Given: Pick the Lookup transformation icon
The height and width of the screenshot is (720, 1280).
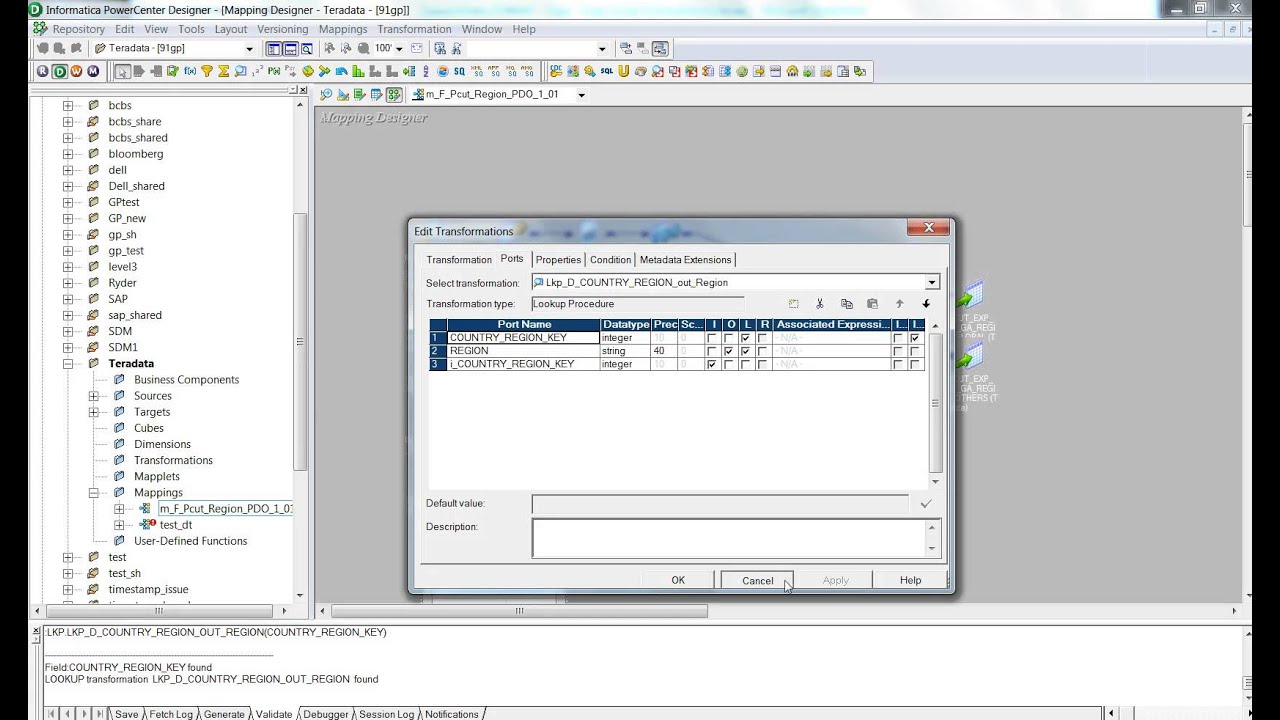Looking at the screenshot, I should pyautogui.click(x=241, y=71).
